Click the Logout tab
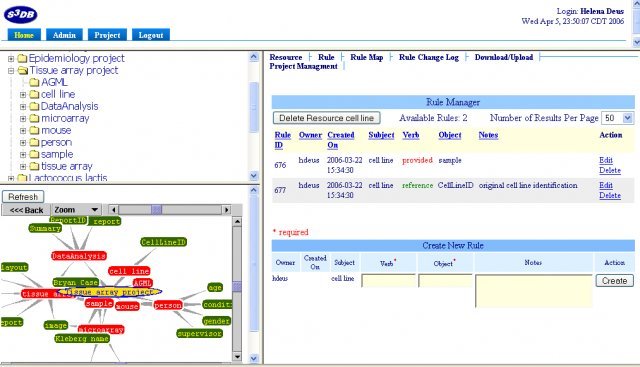Screen dimensions: 640x367 coord(151,35)
